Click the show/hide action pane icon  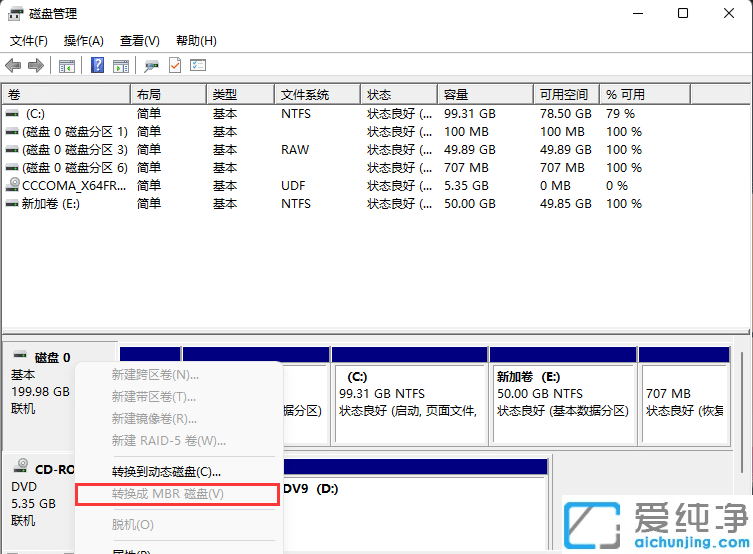click(121, 66)
